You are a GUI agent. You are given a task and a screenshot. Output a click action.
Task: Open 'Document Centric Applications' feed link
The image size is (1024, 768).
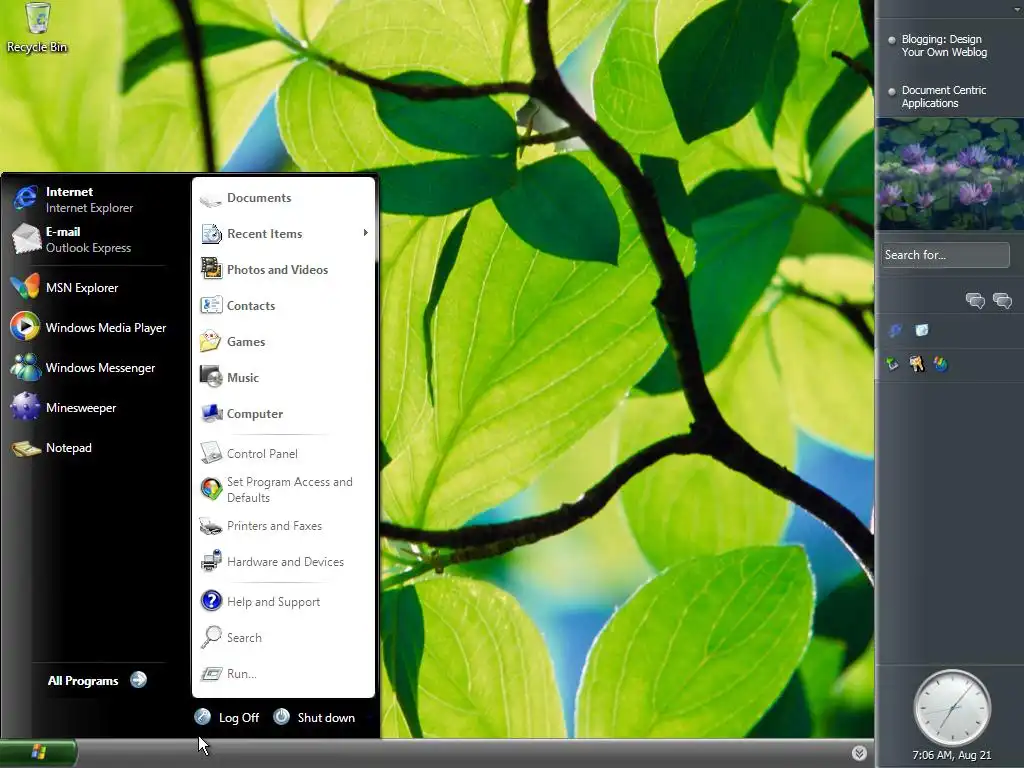[944, 97]
